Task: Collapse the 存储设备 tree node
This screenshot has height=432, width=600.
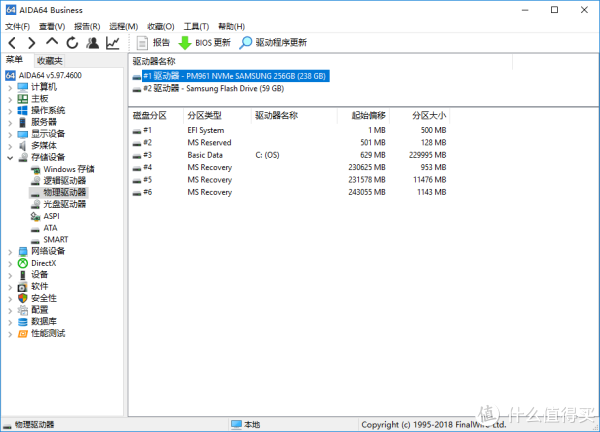Action: 10,158
